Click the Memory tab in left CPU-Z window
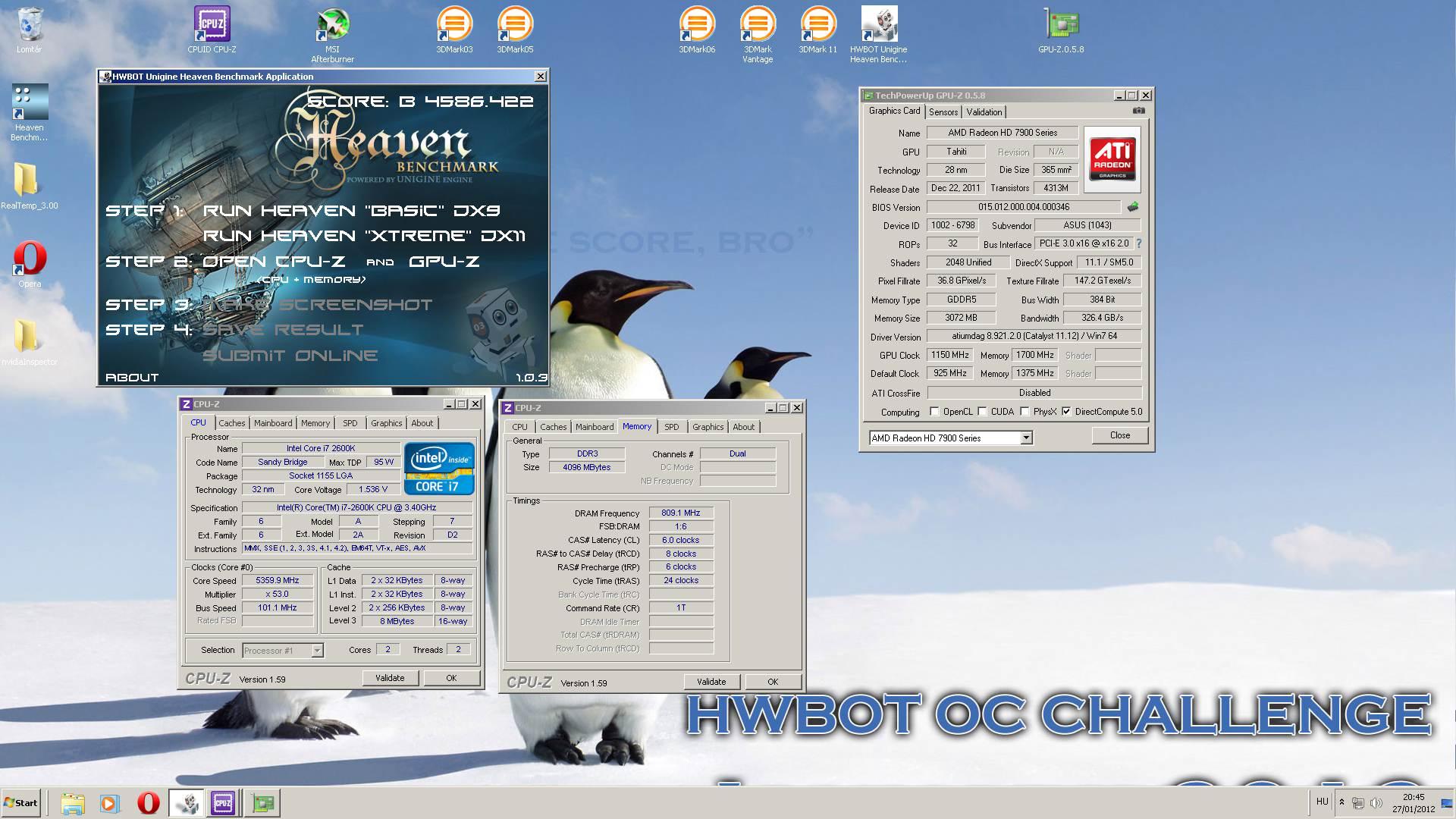The image size is (1456, 819). point(315,424)
